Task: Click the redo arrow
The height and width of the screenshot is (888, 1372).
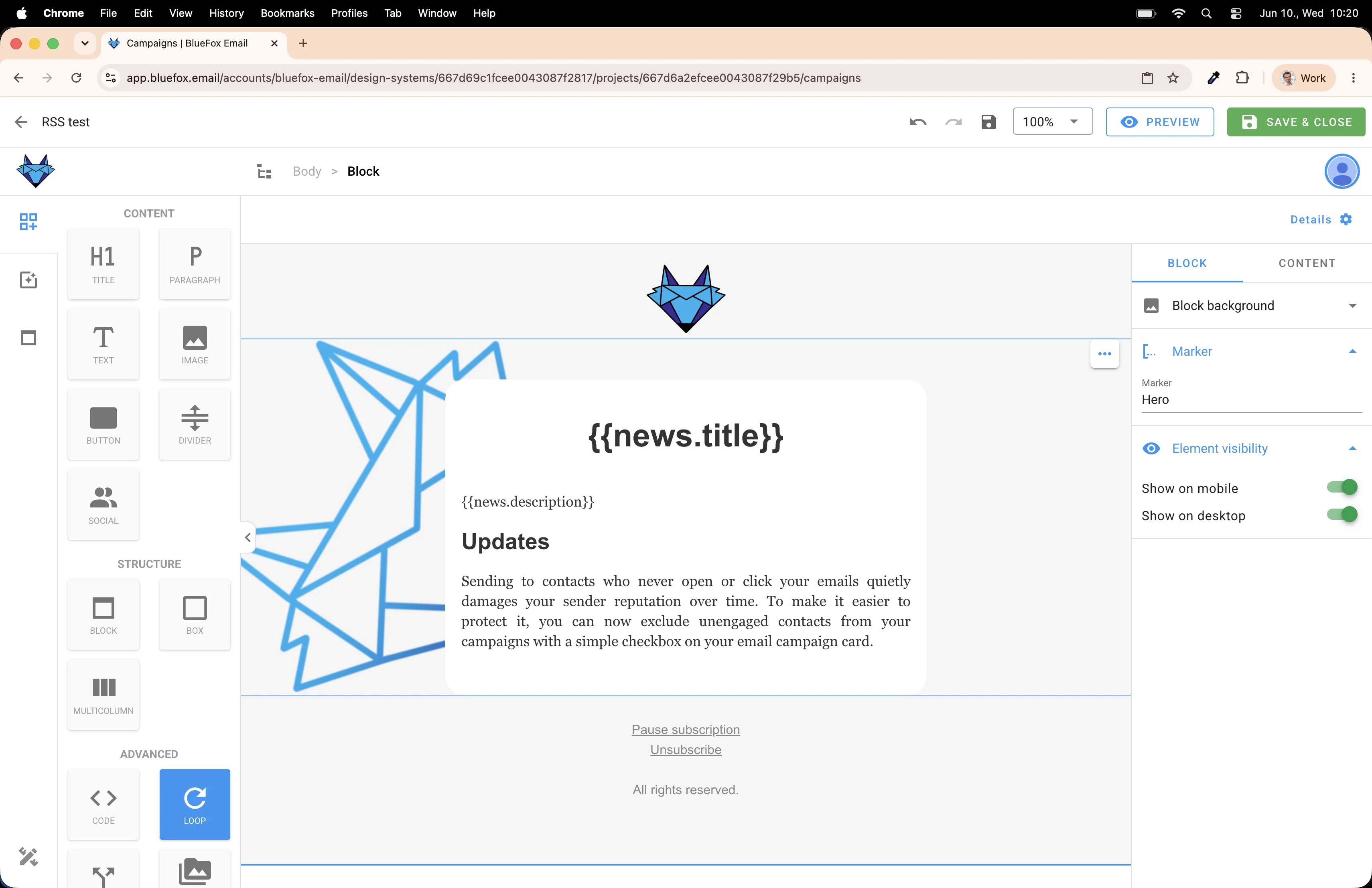Action: 954,122
